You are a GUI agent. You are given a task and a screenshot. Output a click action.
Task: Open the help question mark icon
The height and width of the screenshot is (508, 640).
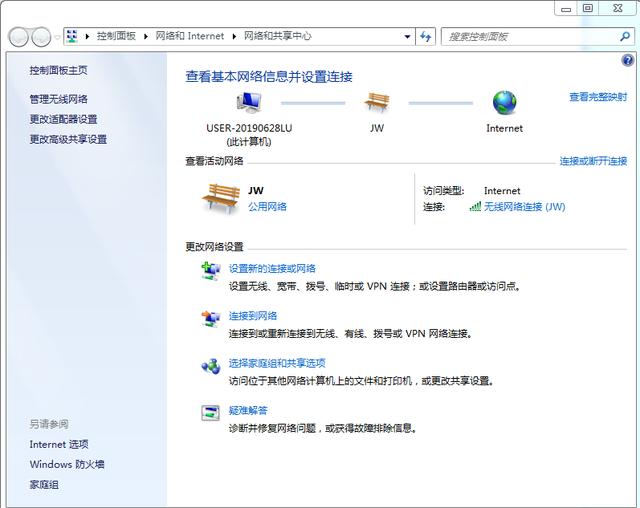pyautogui.click(x=627, y=60)
